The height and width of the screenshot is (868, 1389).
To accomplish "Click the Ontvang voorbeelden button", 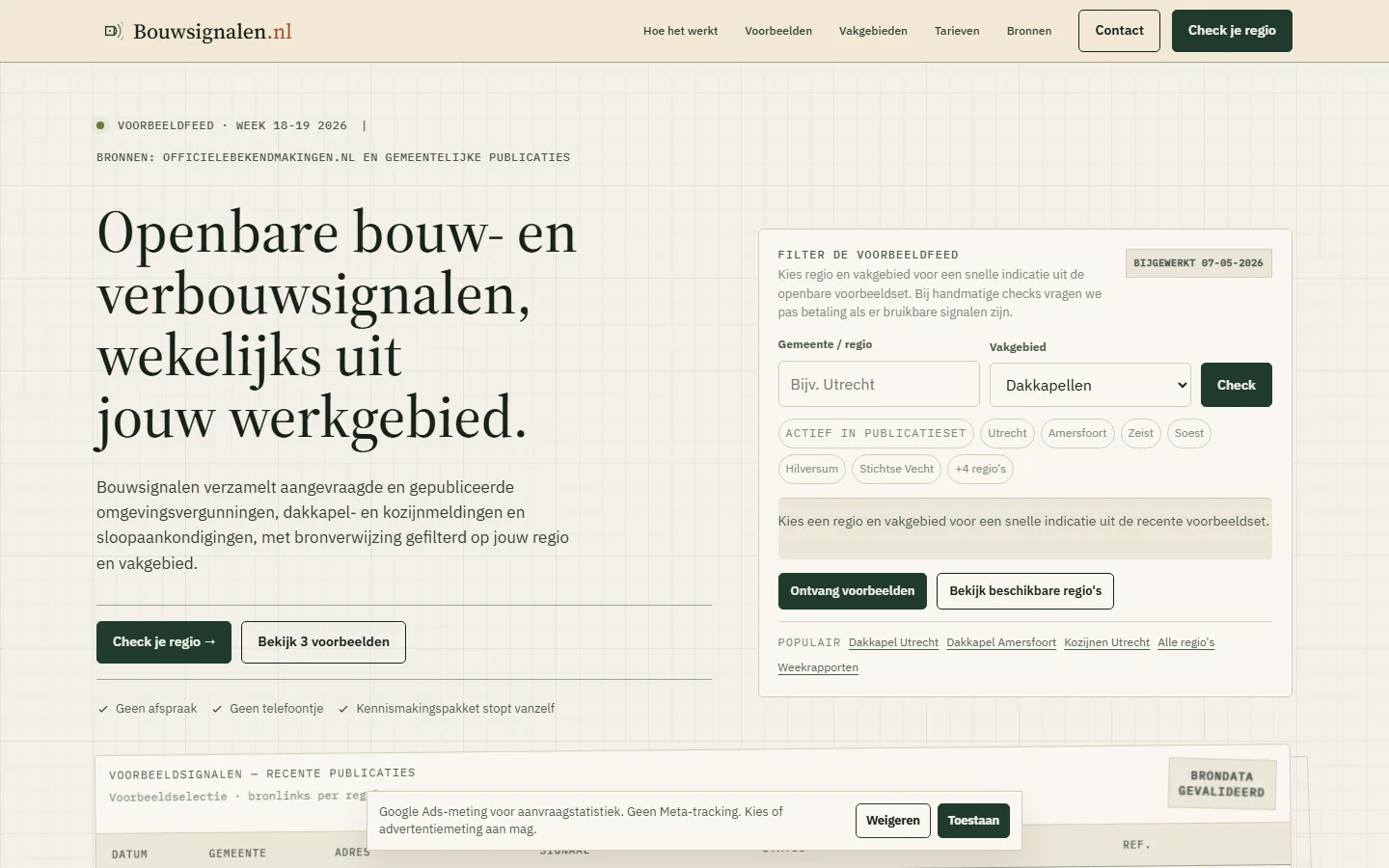I will 853,591.
